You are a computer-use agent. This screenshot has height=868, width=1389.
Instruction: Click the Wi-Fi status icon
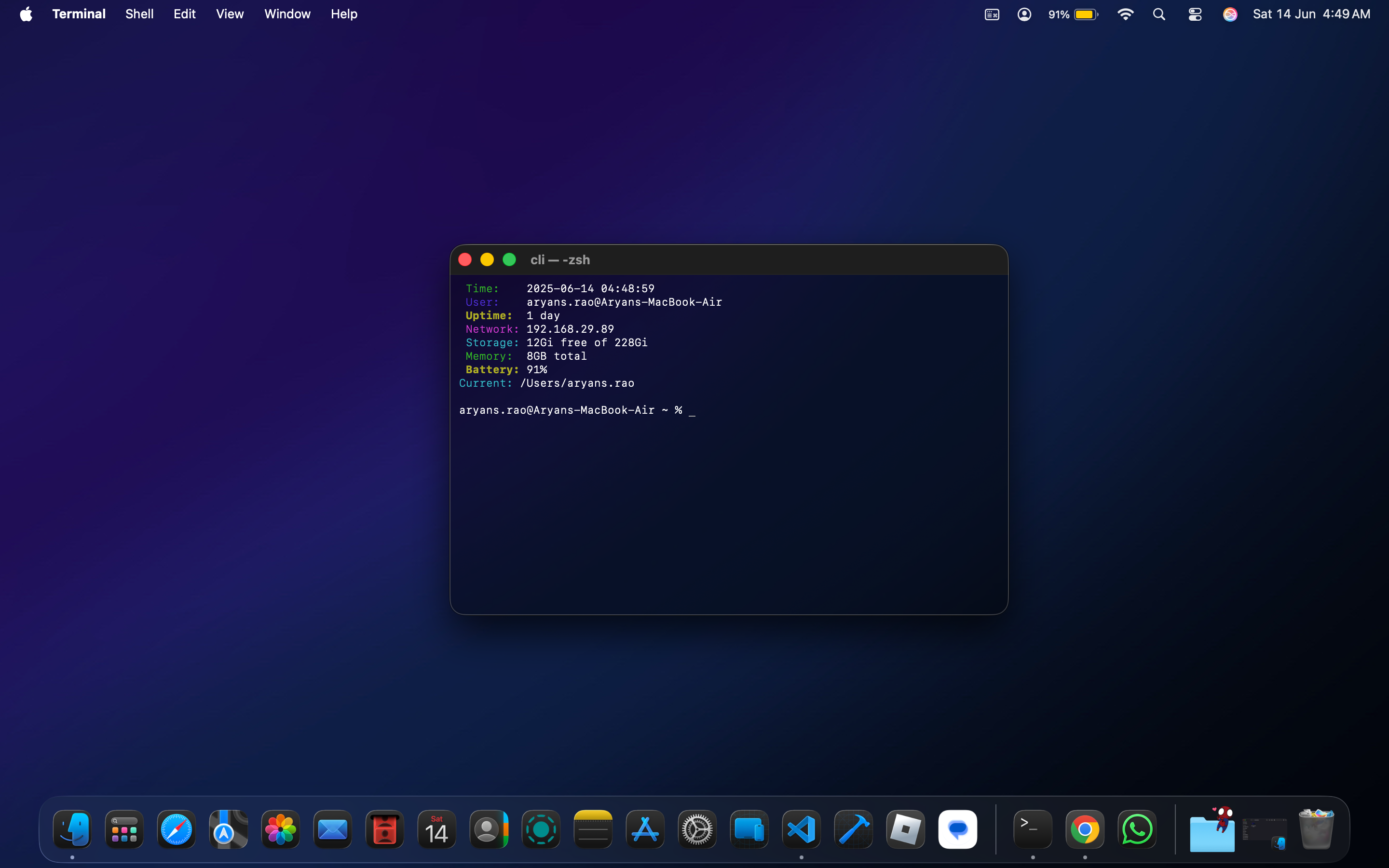(1126, 14)
